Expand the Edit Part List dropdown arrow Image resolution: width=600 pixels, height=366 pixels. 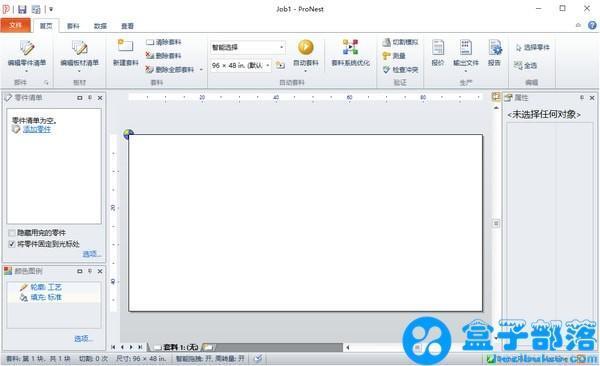click(27, 71)
